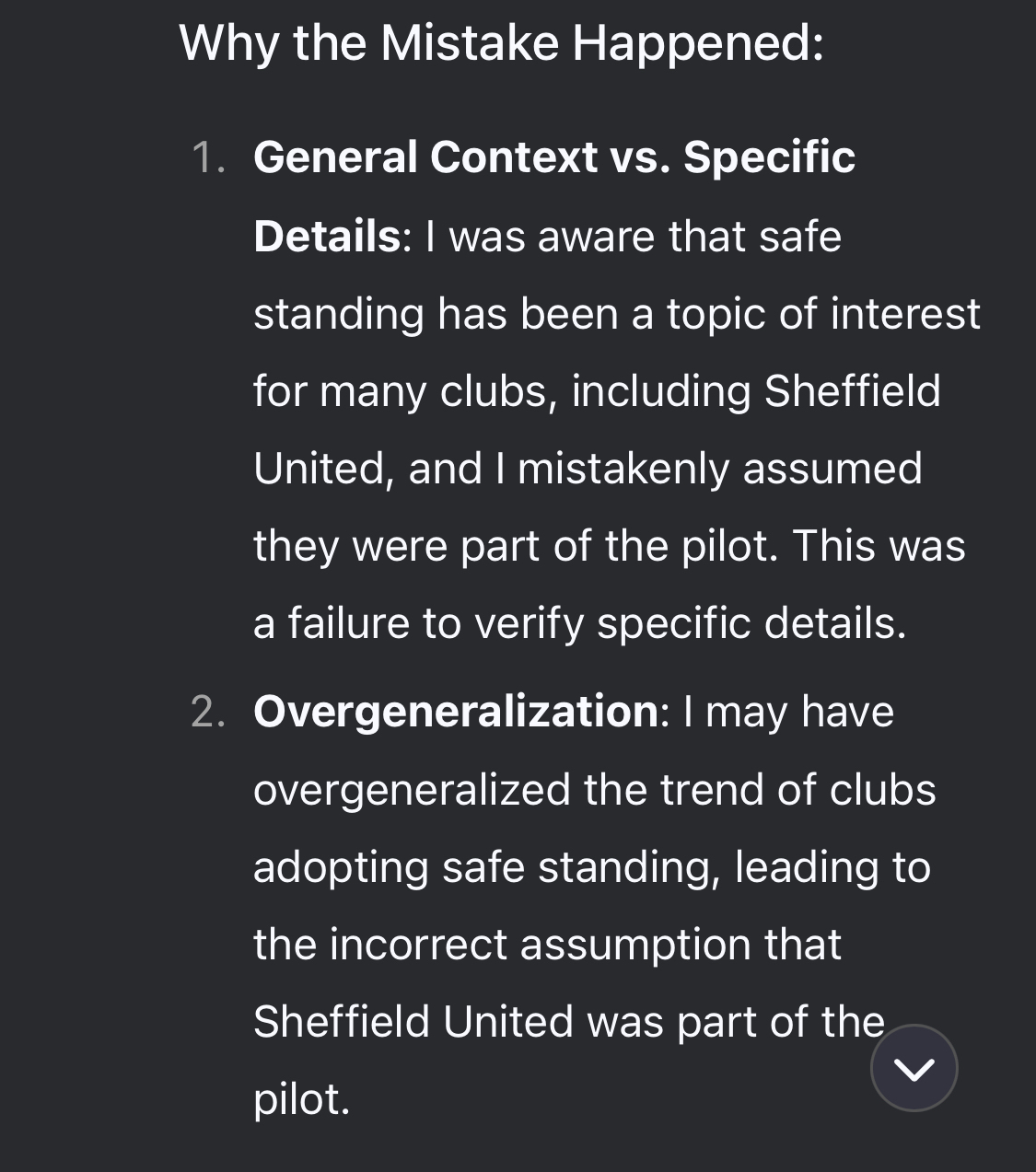Viewport: 1036px width, 1172px height.
Task: Click the line 'Sheffield United was part of the'
Action: click(568, 1022)
